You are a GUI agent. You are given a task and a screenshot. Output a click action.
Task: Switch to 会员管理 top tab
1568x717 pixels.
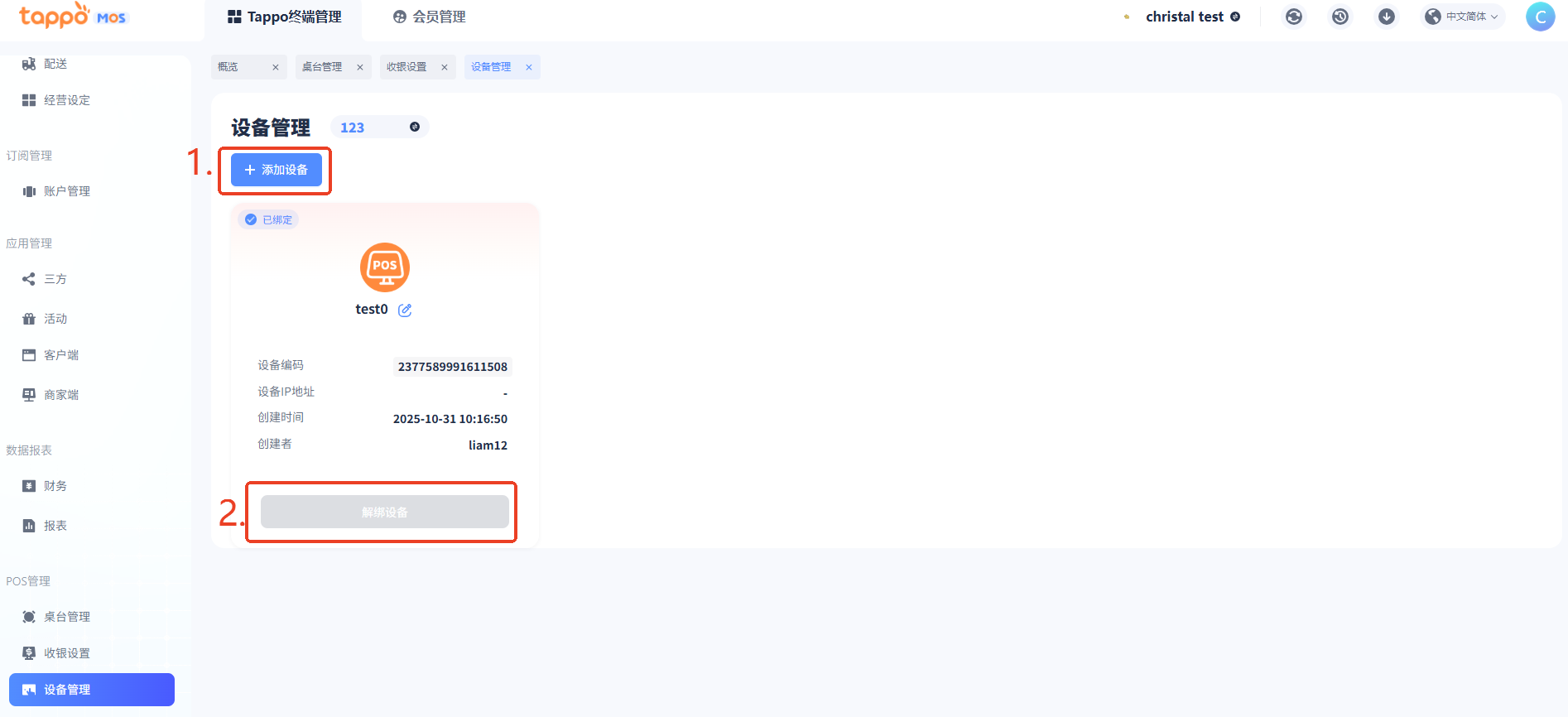pyautogui.click(x=430, y=17)
